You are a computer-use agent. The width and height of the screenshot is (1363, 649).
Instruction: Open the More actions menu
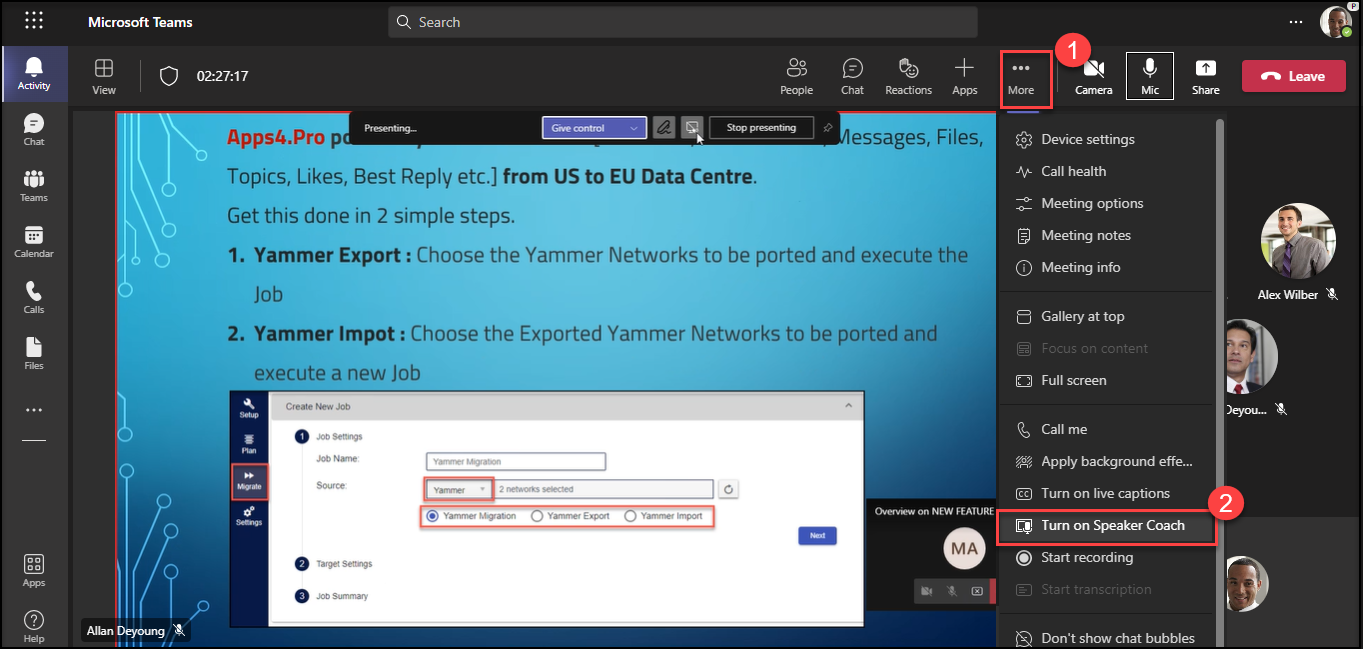[1020, 76]
